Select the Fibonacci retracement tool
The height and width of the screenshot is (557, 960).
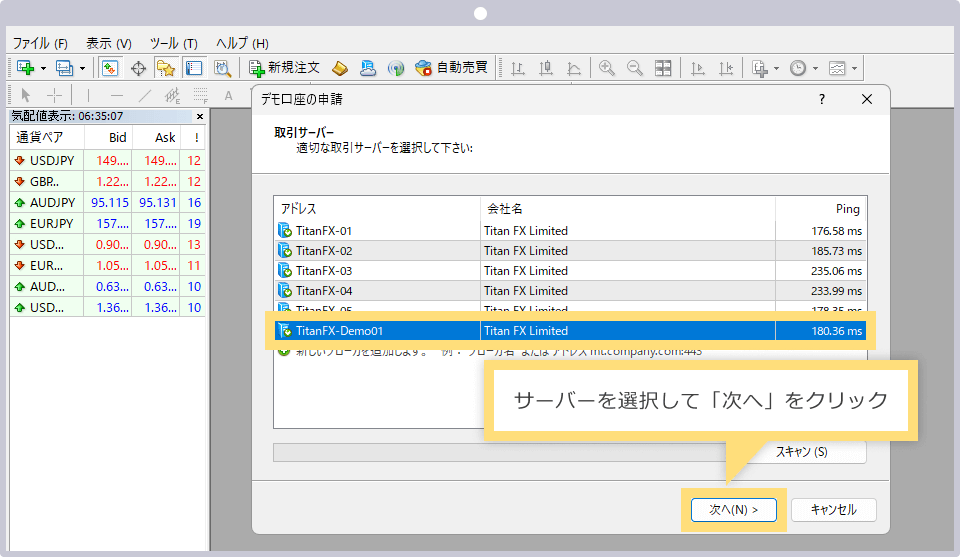[200, 95]
